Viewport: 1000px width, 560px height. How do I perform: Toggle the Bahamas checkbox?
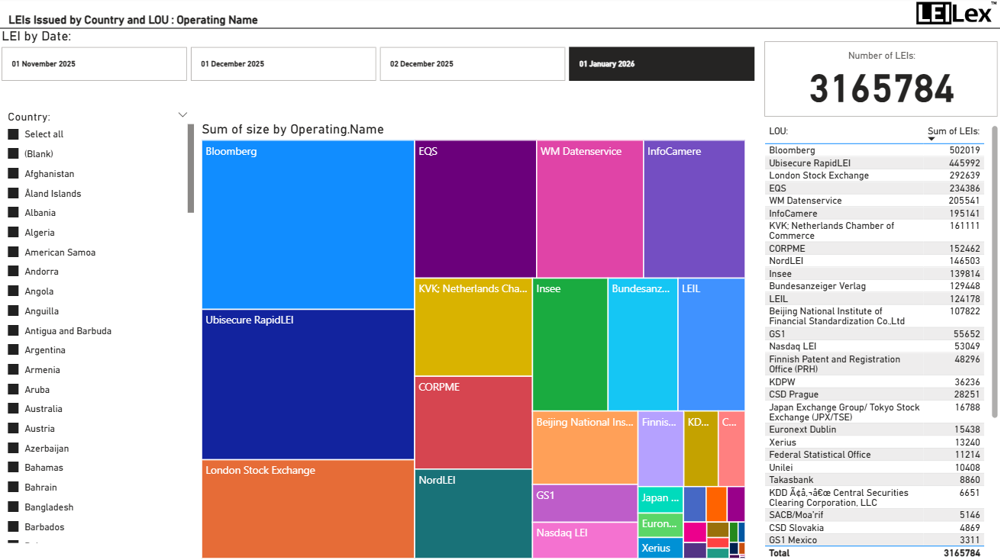pyautogui.click(x=14, y=468)
